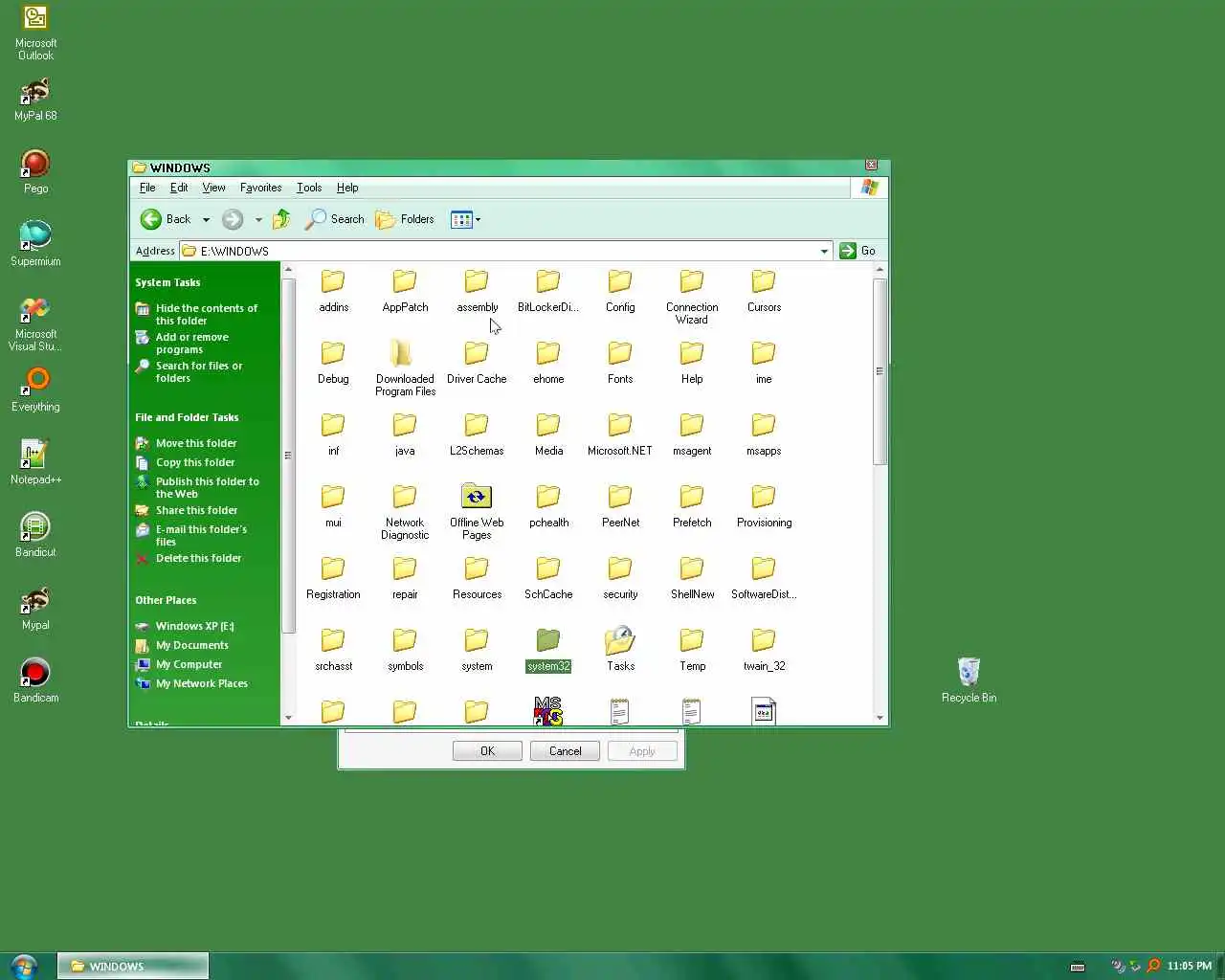1225x980 pixels.
Task: Select the Downloaded Program Files folder
Action: coord(405,368)
